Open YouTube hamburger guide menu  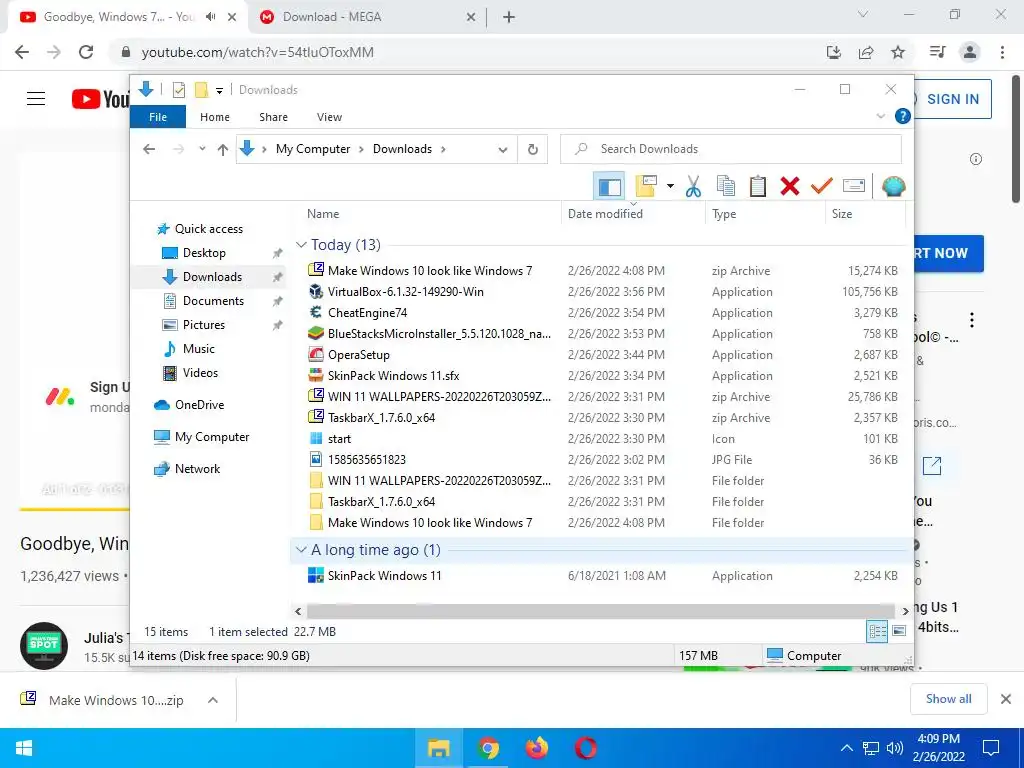[36, 99]
